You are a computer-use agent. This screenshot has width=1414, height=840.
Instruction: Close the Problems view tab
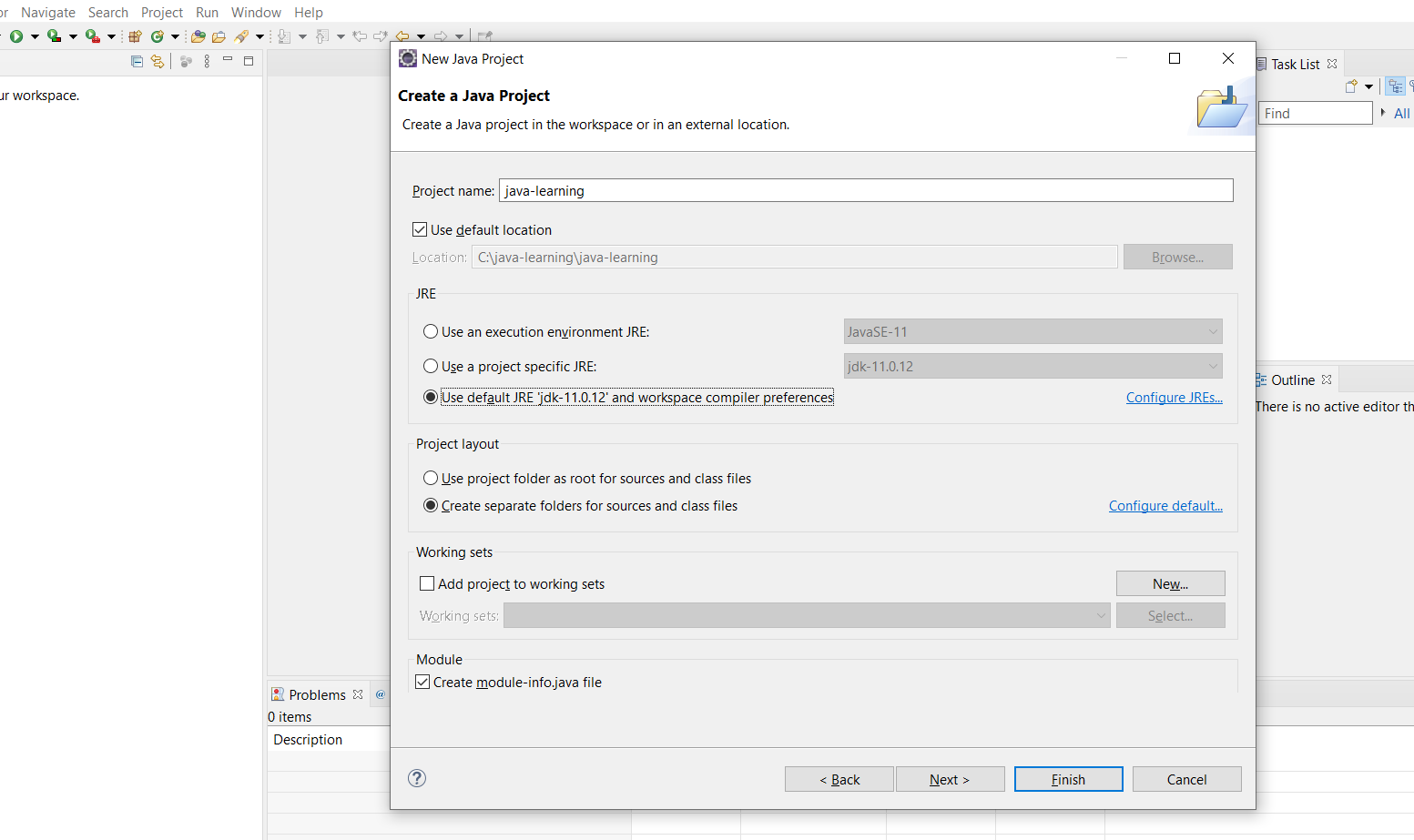(x=358, y=694)
